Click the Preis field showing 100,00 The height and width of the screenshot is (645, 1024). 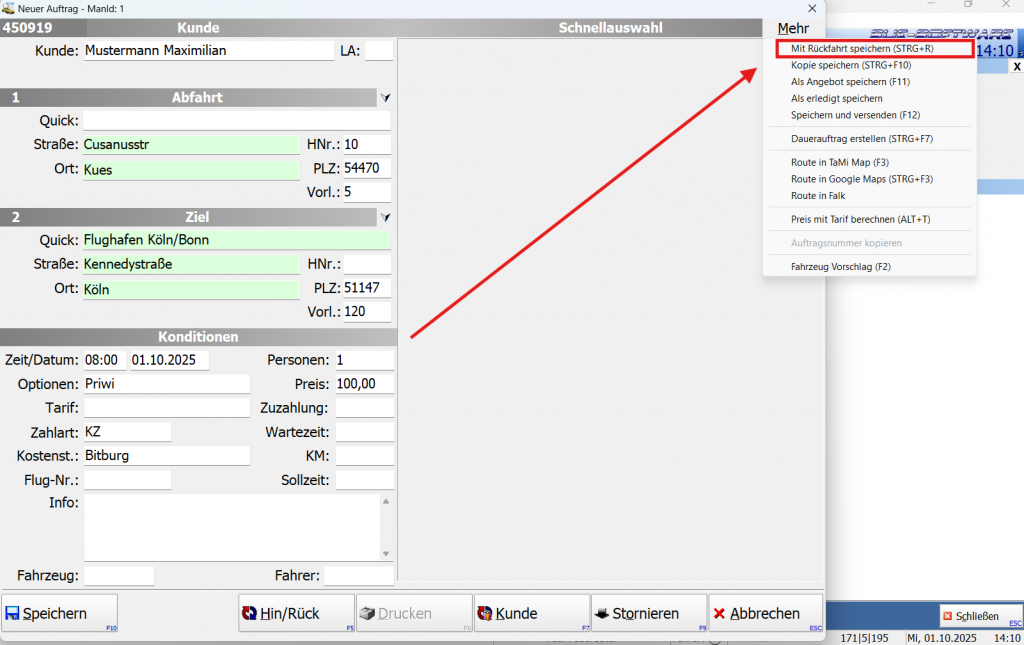(x=364, y=384)
